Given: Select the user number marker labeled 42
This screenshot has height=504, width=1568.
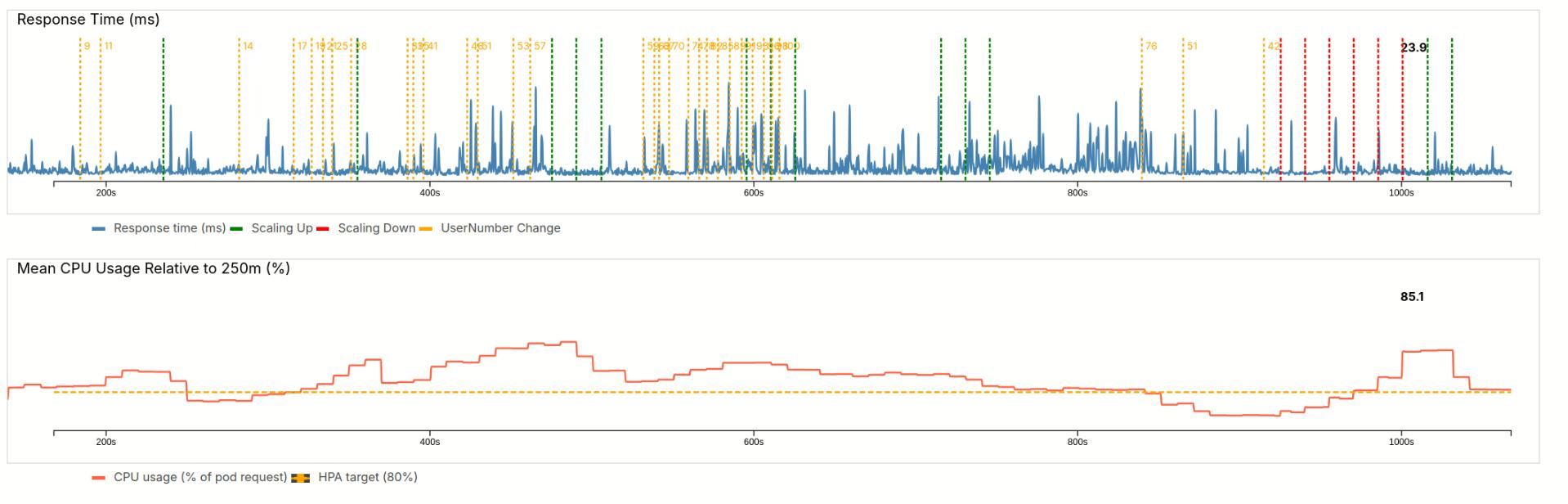Looking at the screenshot, I should point(1272,47).
